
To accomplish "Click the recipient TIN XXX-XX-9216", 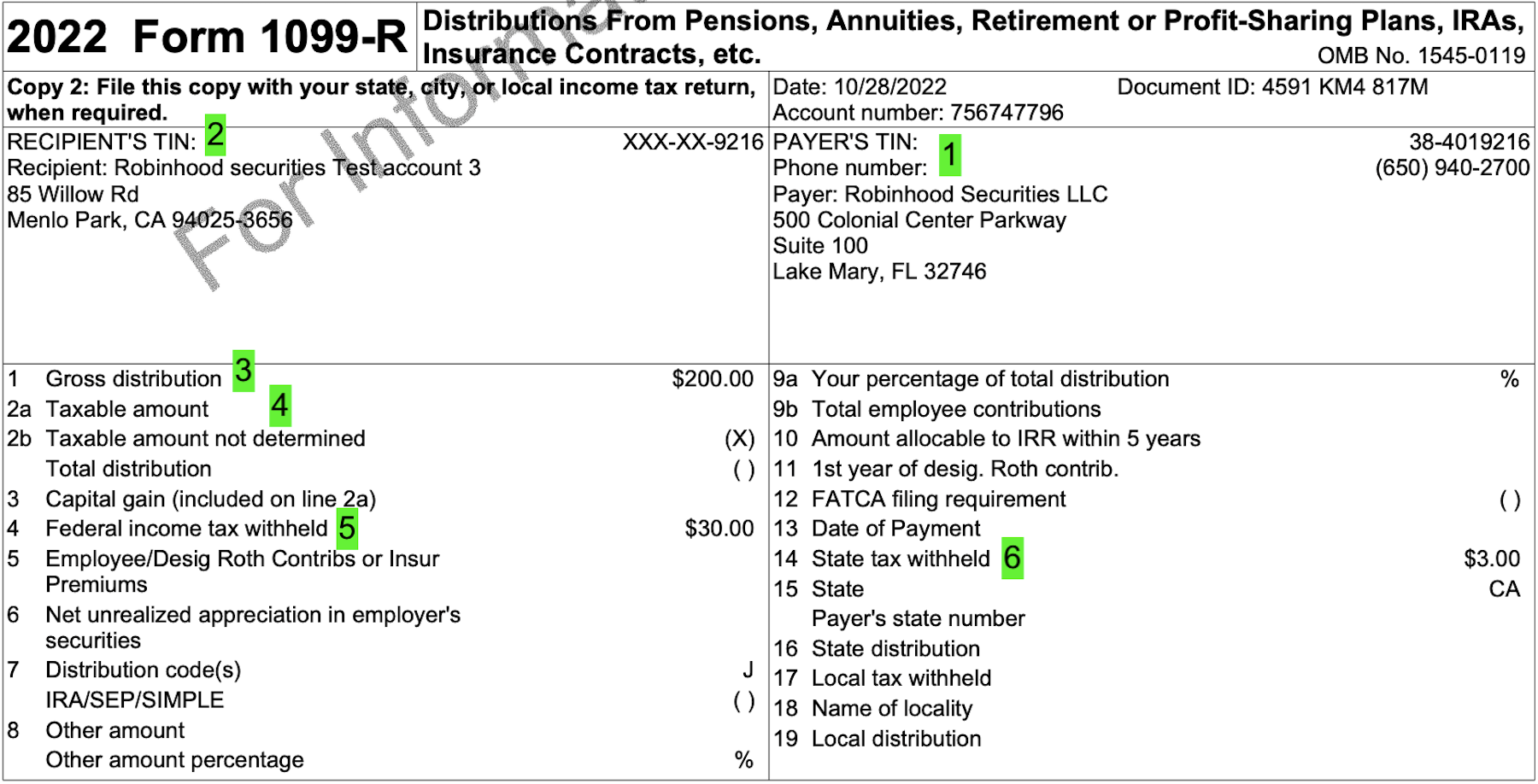I will (693, 142).
